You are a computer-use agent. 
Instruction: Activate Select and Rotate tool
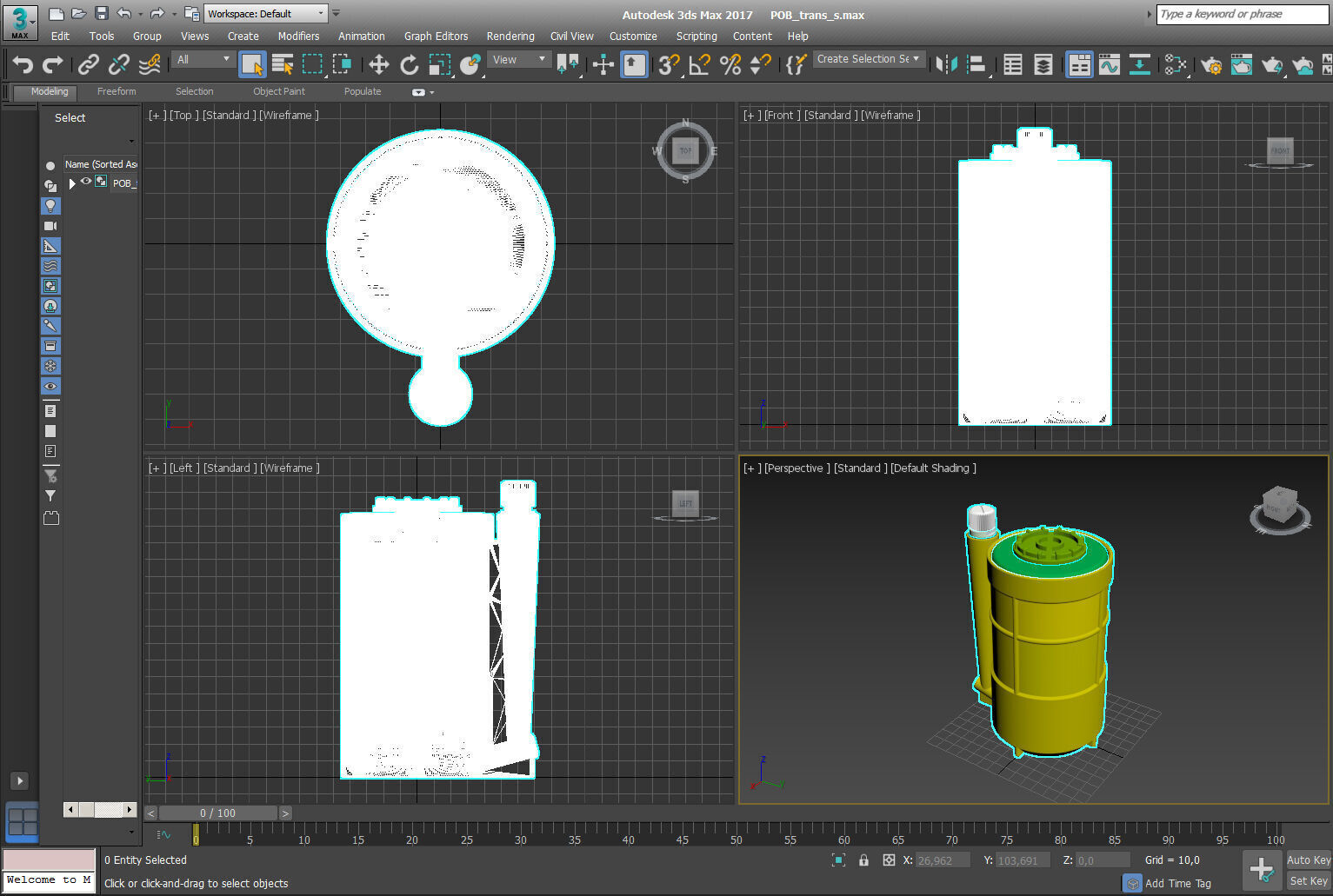[409, 64]
